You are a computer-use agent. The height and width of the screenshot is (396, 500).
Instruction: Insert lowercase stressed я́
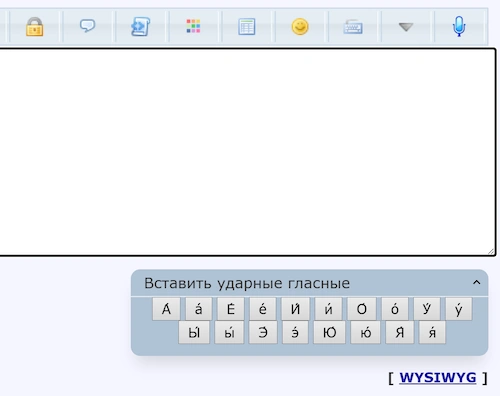432,332
